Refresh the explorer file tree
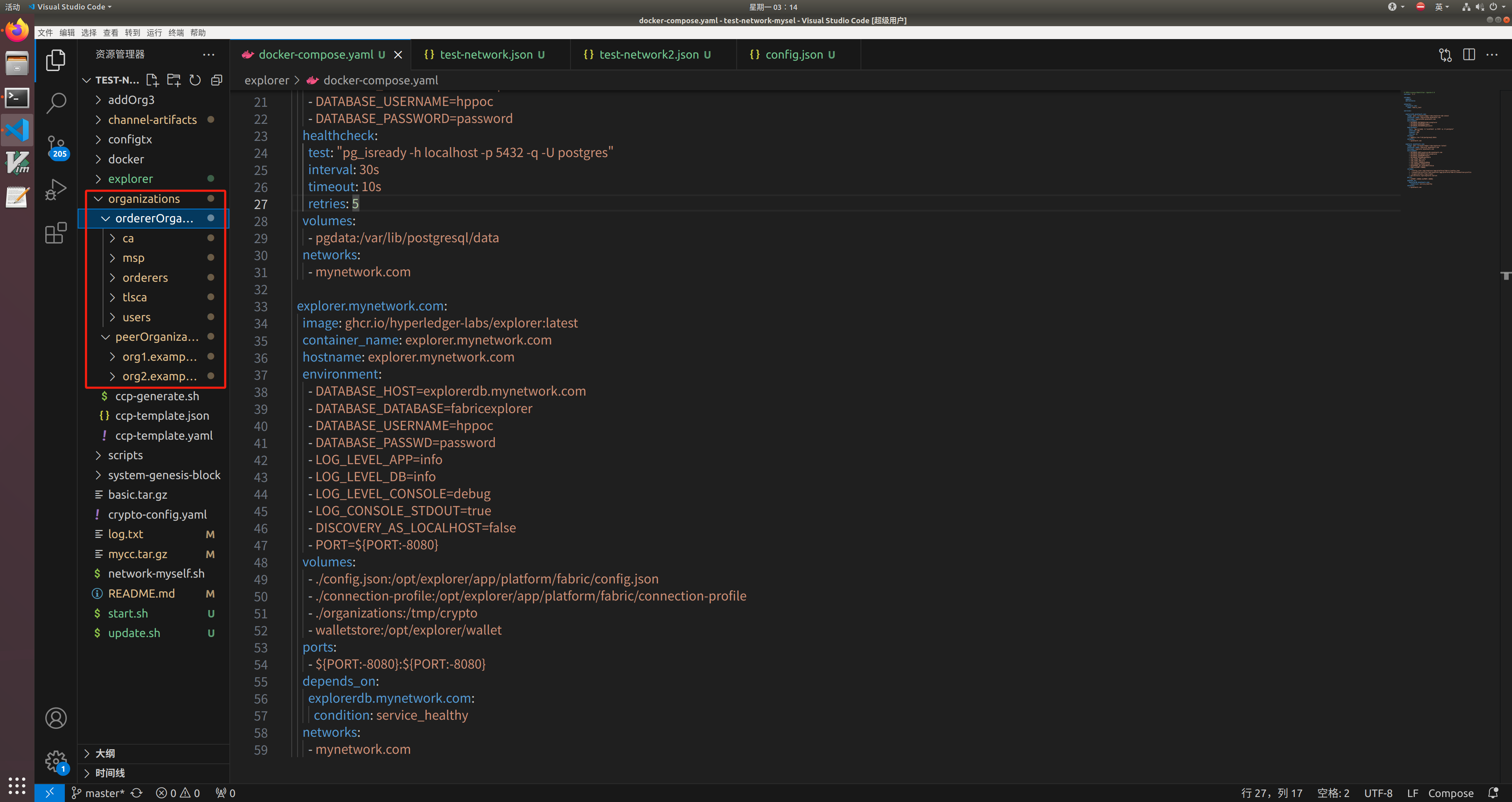Screen dimensions: 1512x802 [x=195, y=80]
